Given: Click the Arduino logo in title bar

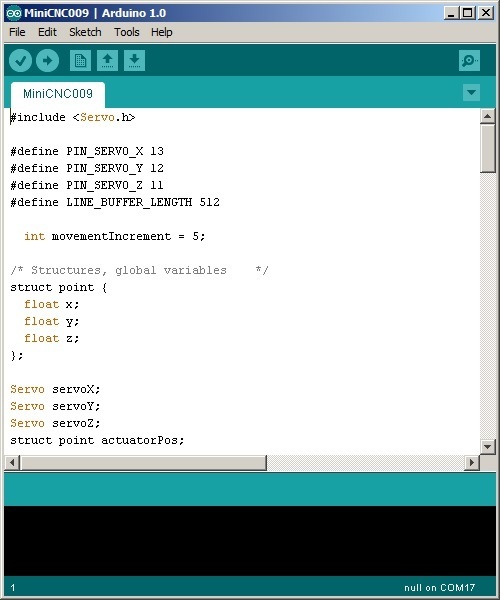Looking at the screenshot, I should (14, 13).
